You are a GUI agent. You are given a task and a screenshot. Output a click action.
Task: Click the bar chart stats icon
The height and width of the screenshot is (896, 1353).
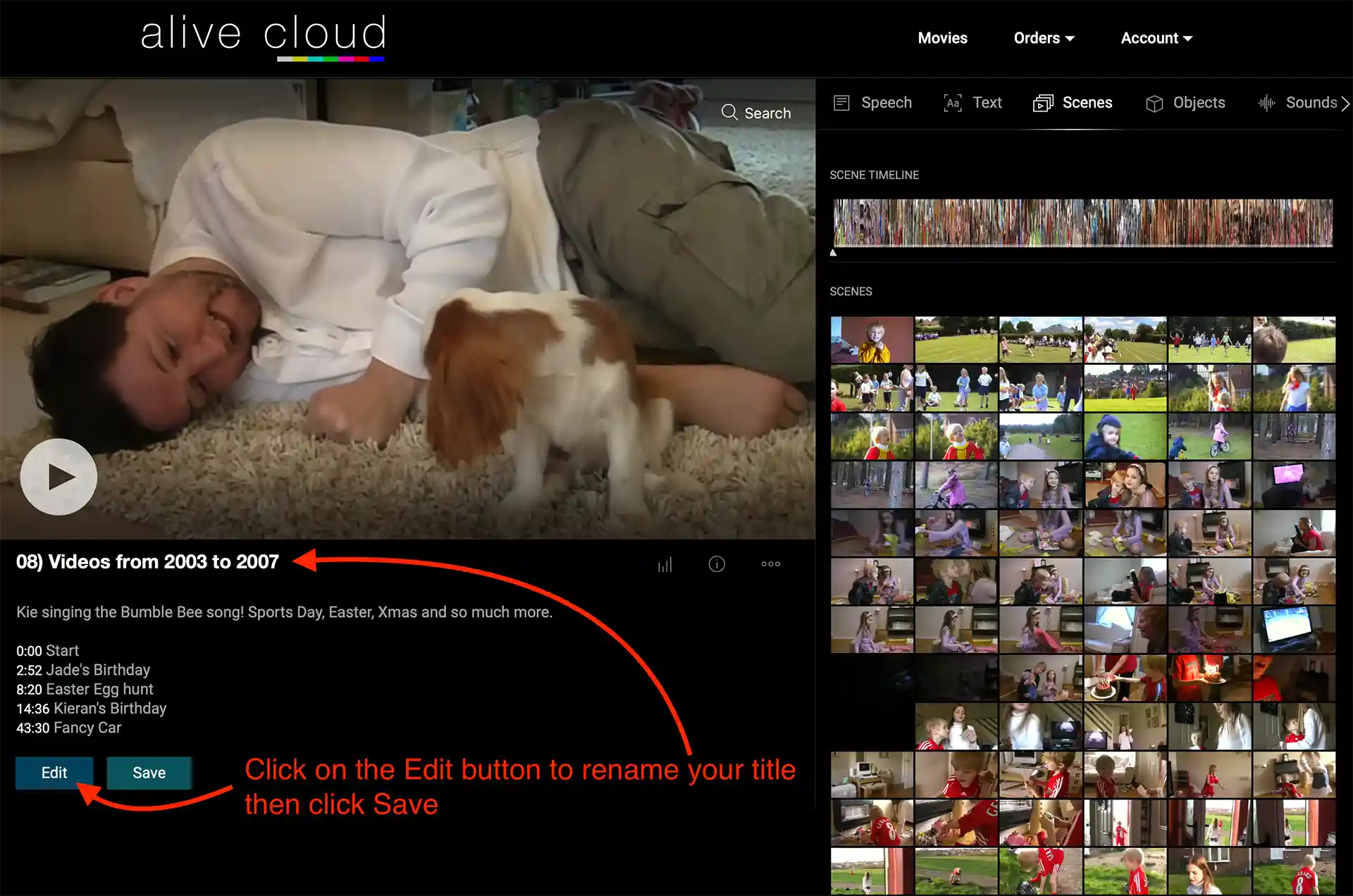click(x=665, y=564)
